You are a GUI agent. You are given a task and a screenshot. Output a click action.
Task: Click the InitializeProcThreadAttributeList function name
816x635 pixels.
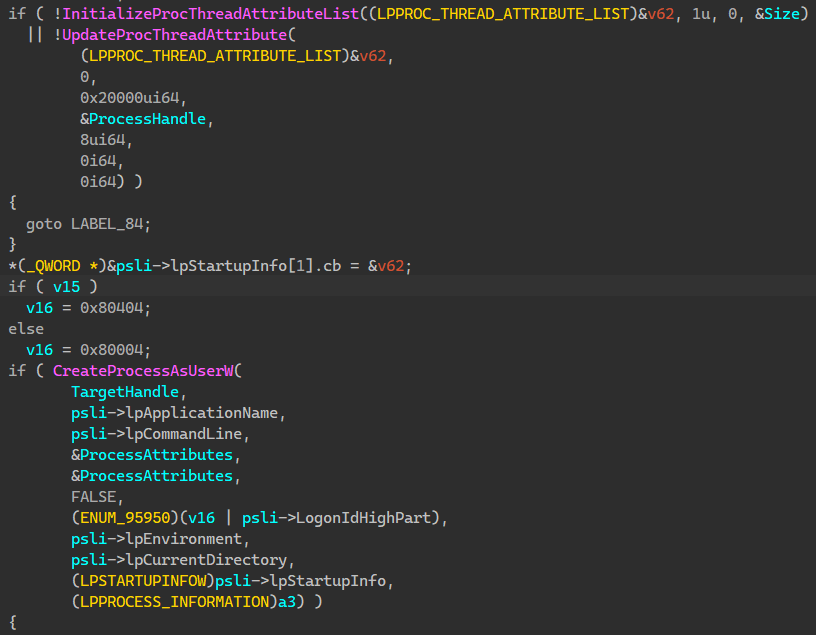point(211,14)
